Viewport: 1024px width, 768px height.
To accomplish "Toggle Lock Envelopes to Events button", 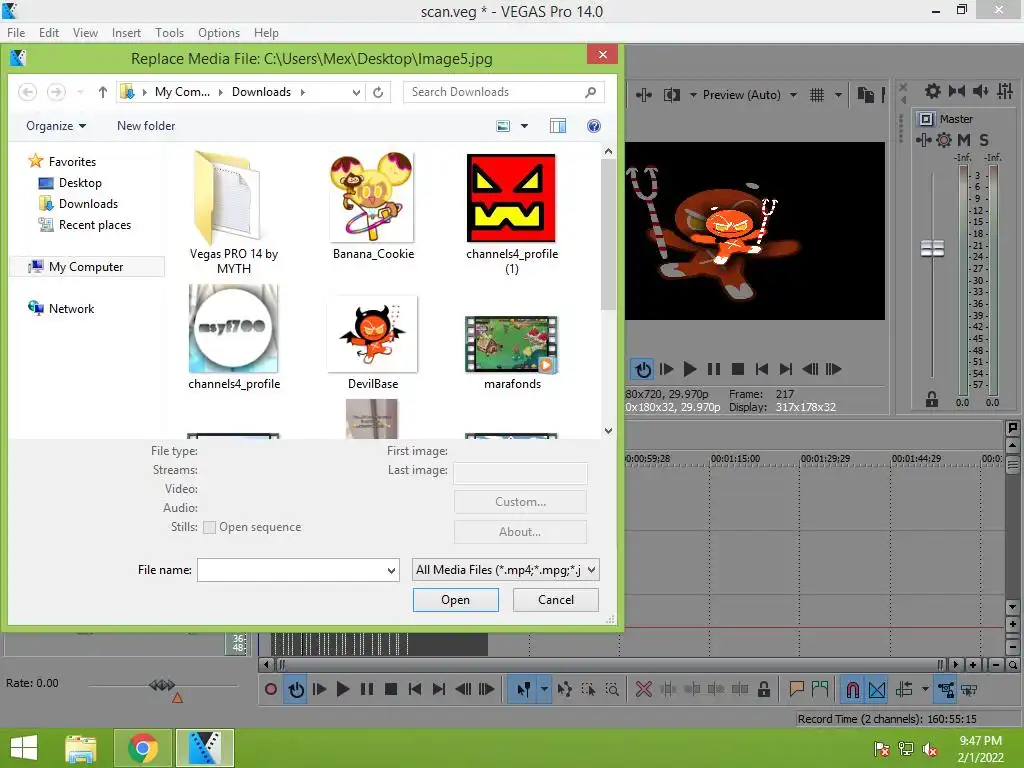I will (x=946, y=689).
